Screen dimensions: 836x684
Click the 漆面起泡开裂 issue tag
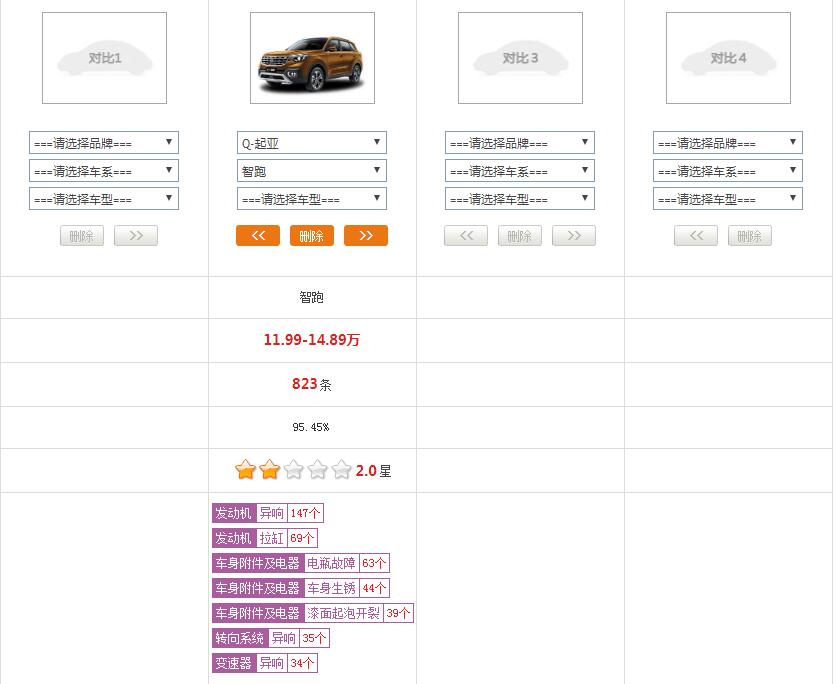click(343, 613)
